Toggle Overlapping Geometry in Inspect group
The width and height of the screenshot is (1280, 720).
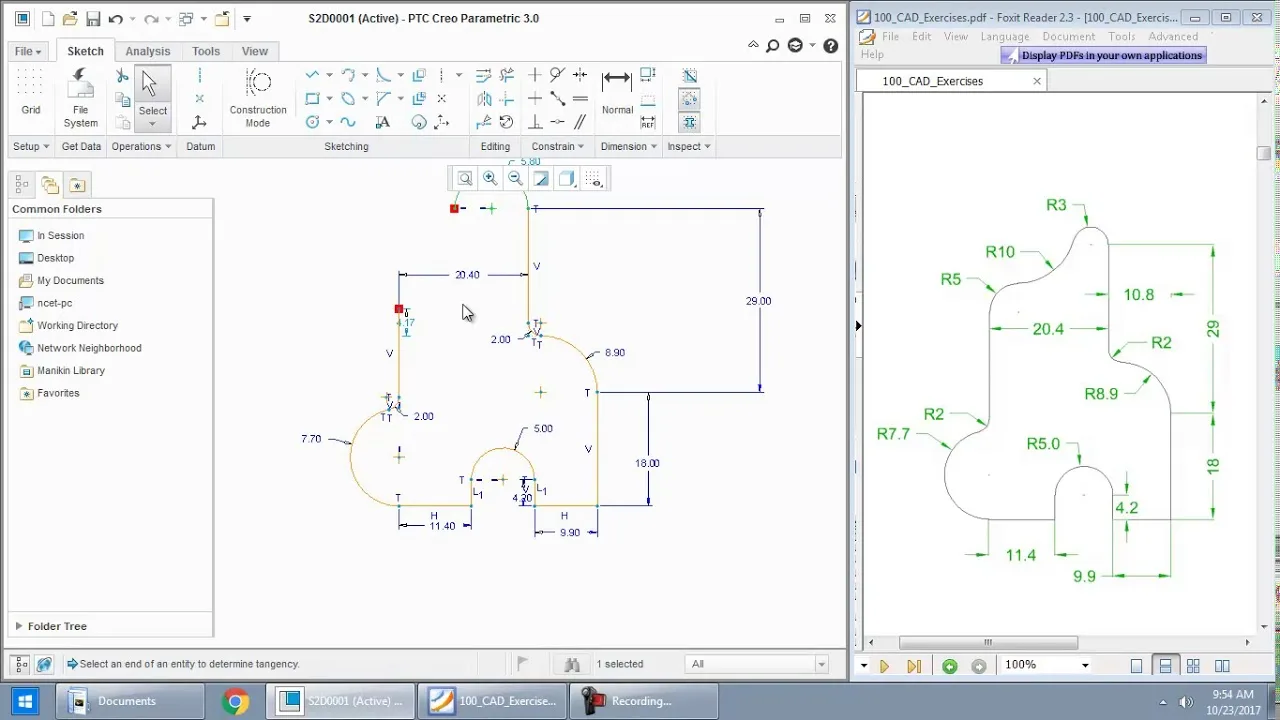click(689, 75)
